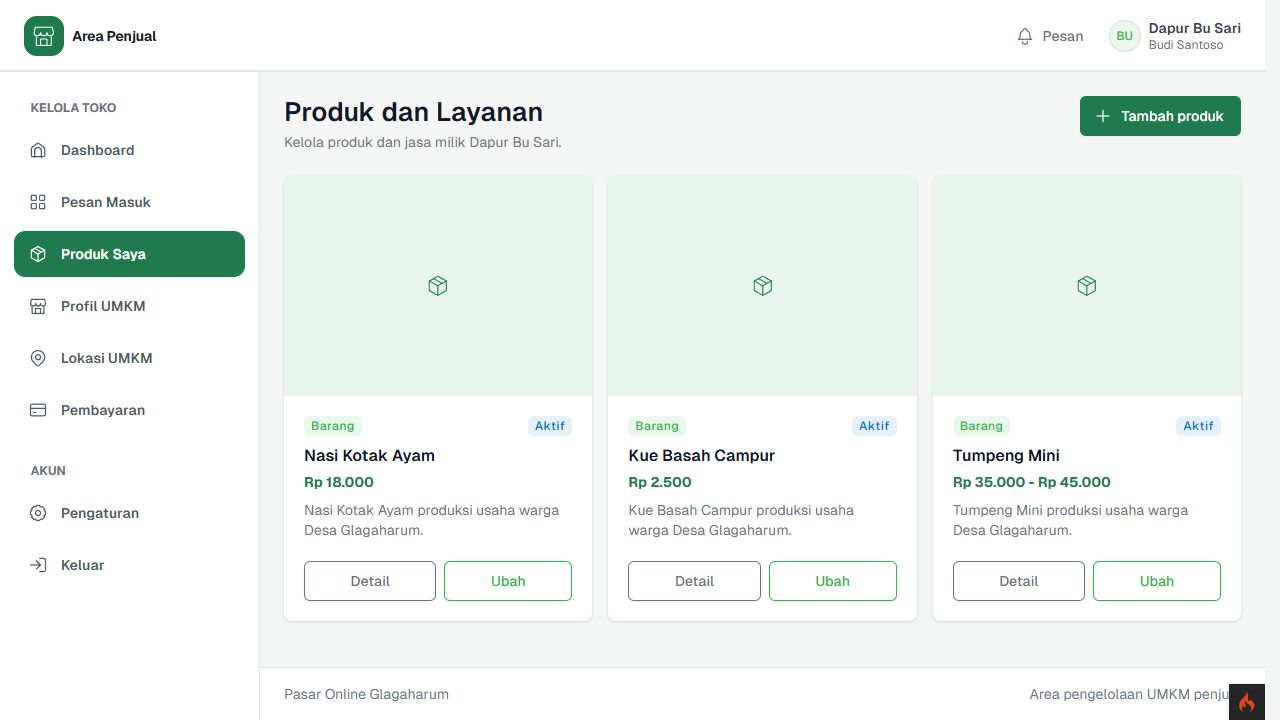Open Detail for Nasi Kotak Ayam
The width and height of the screenshot is (1280, 720).
click(370, 581)
